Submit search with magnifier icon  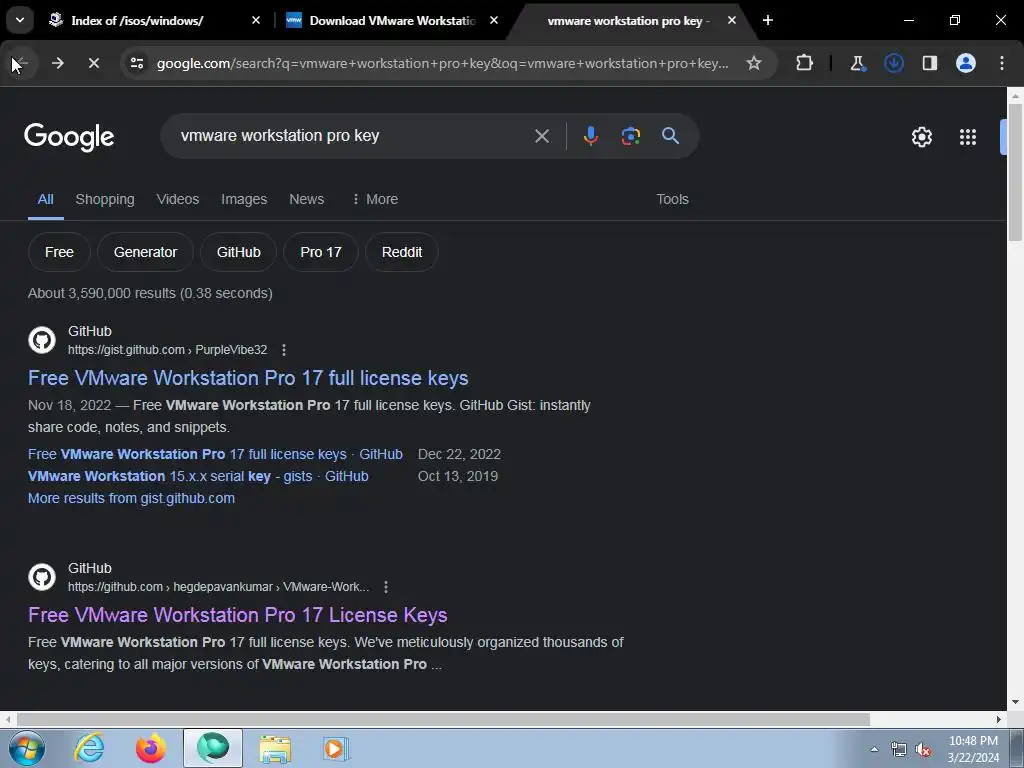[670, 136]
